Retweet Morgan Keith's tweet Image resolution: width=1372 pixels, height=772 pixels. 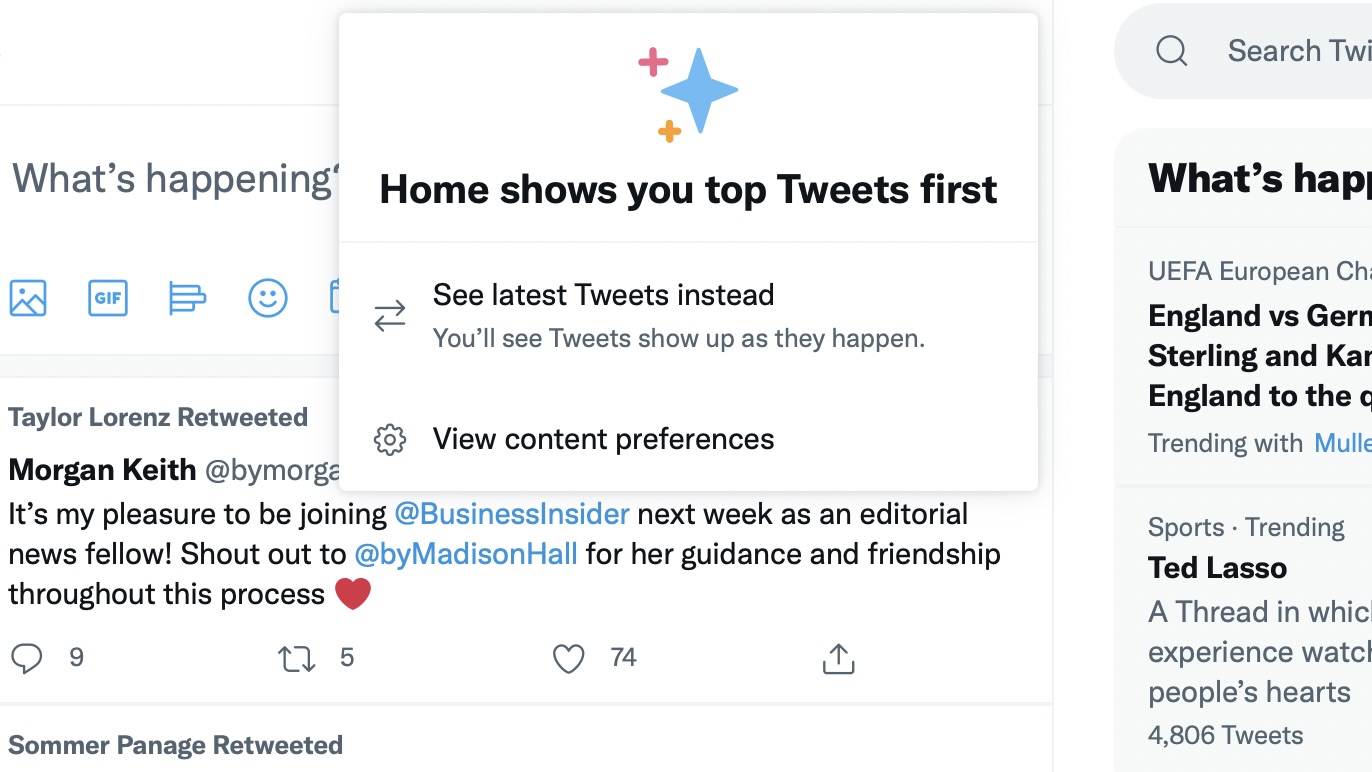coord(297,658)
